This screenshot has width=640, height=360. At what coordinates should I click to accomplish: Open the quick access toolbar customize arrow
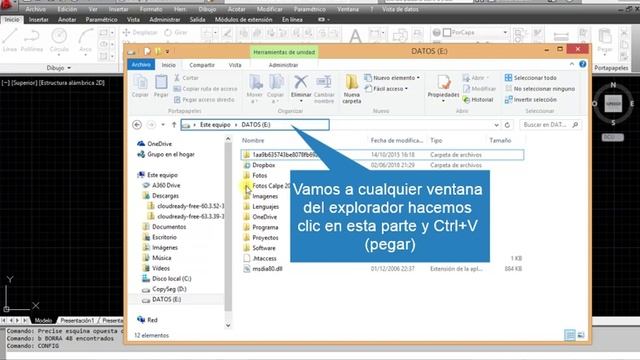167,52
